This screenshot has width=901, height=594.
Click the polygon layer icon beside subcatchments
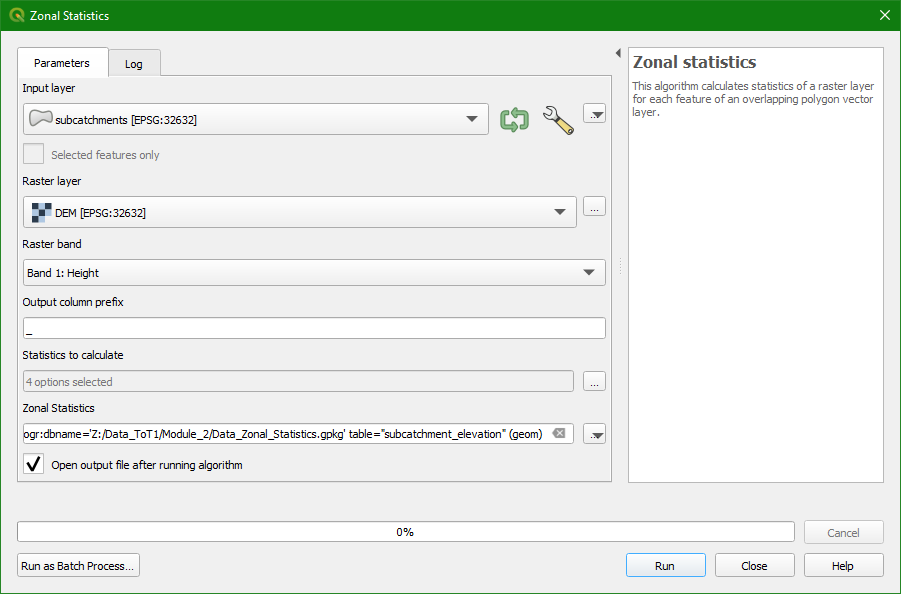40,118
